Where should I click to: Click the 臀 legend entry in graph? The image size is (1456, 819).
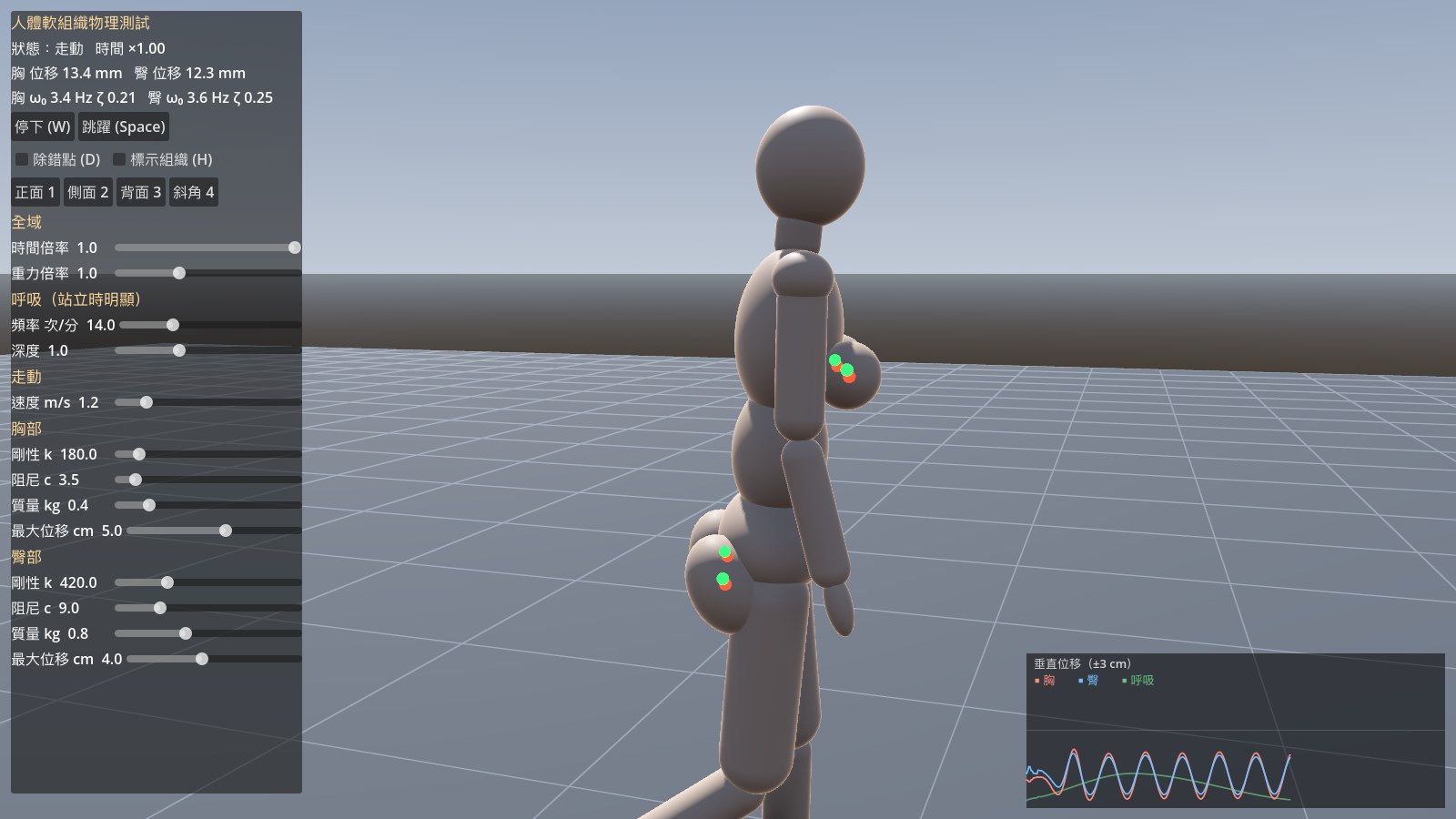coord(1088,680)
